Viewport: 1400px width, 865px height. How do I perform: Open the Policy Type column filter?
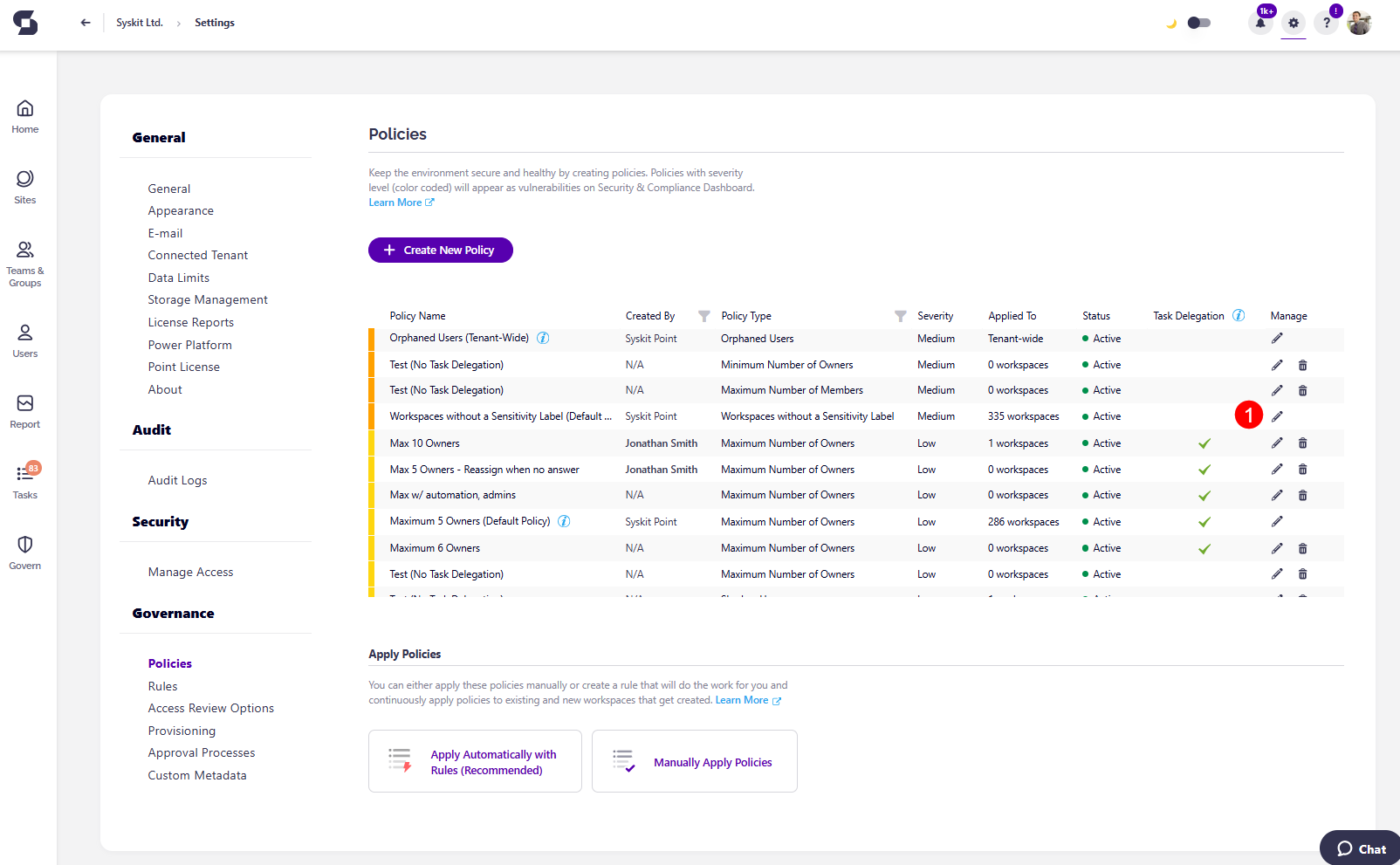pyautogui.click(x=900, y=315)
